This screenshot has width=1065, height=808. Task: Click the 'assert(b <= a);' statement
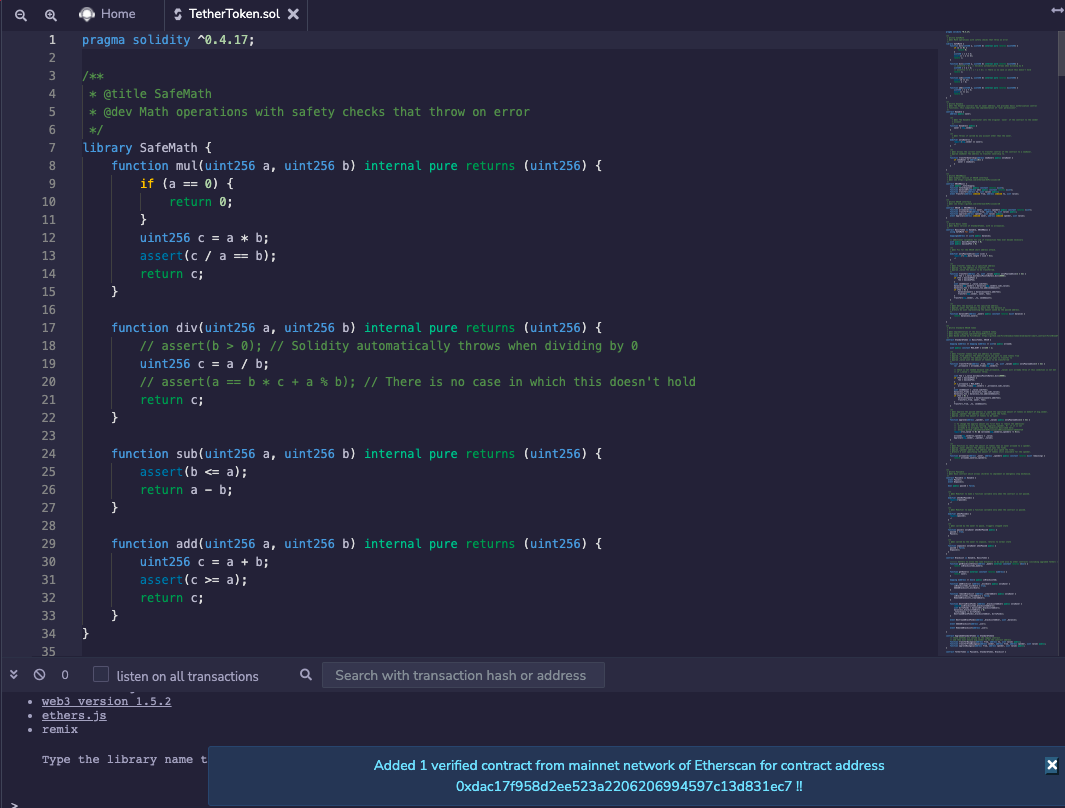tap(194, 472)
